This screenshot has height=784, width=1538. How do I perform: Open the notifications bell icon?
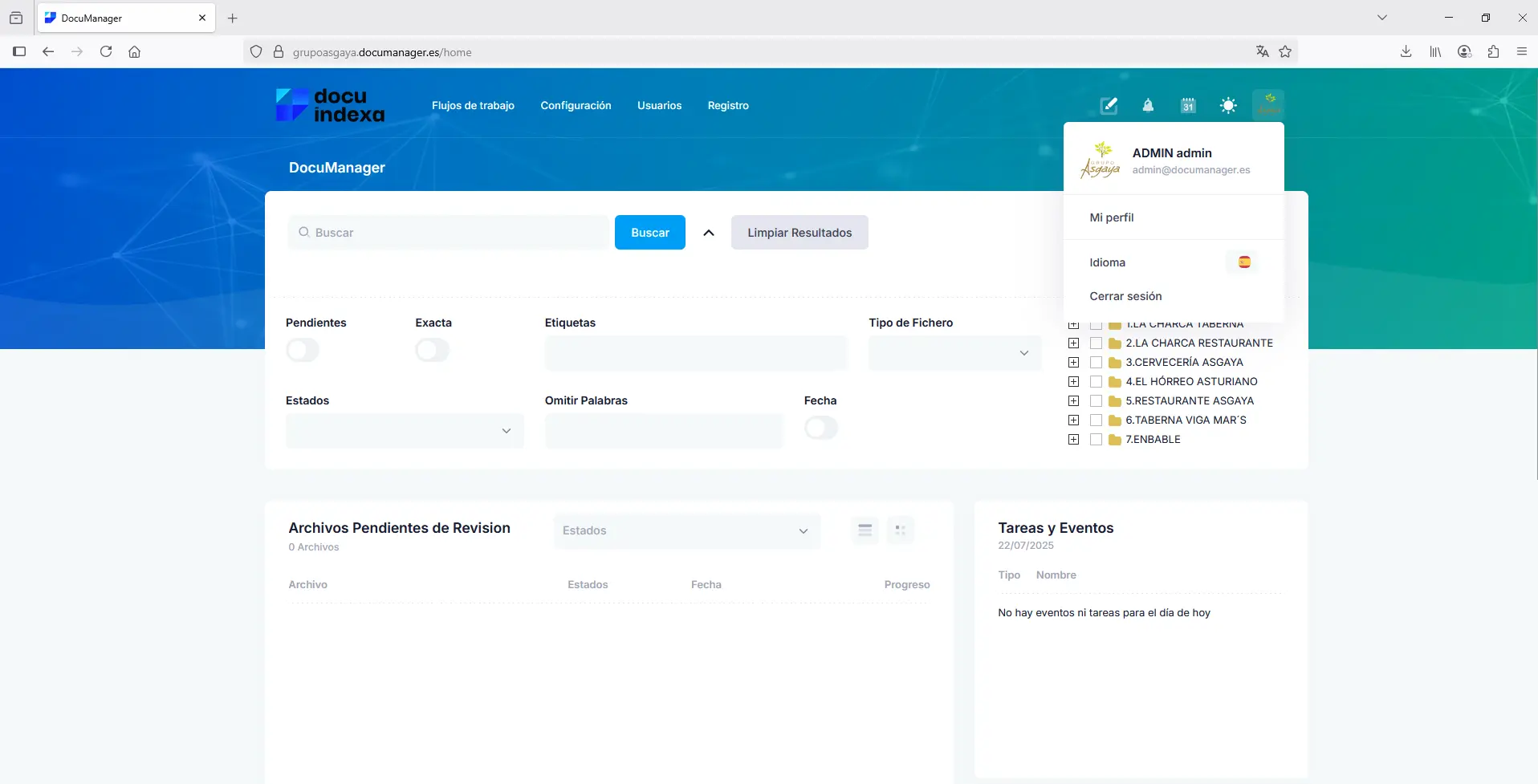1148,106
